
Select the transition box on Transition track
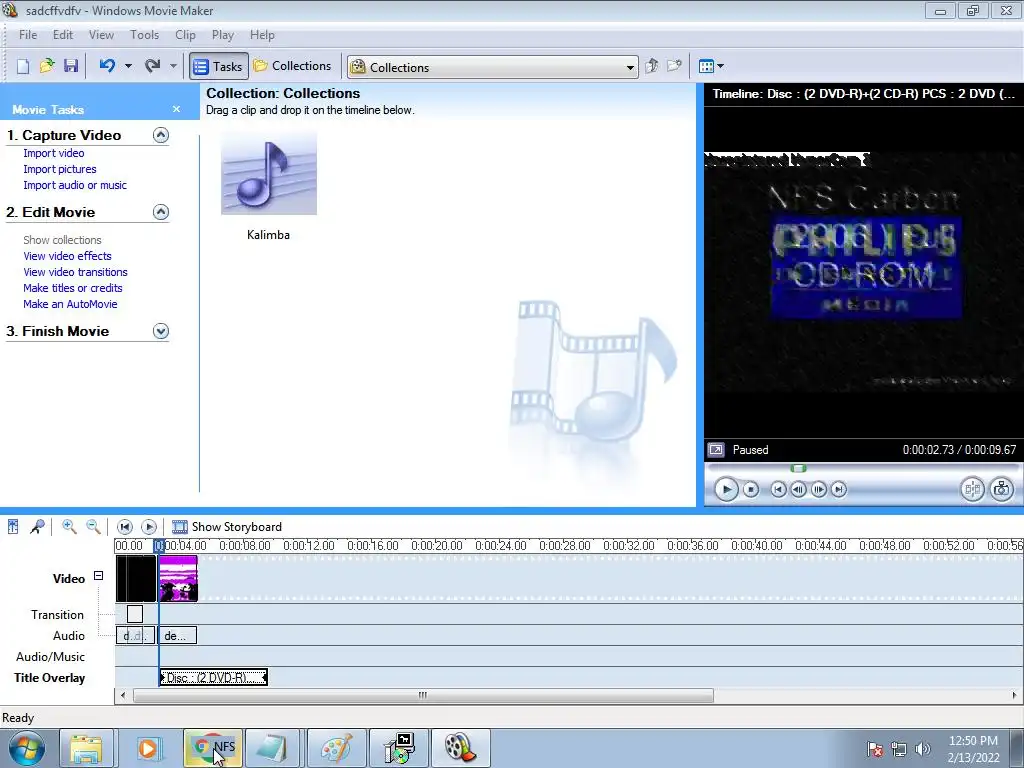135,614
